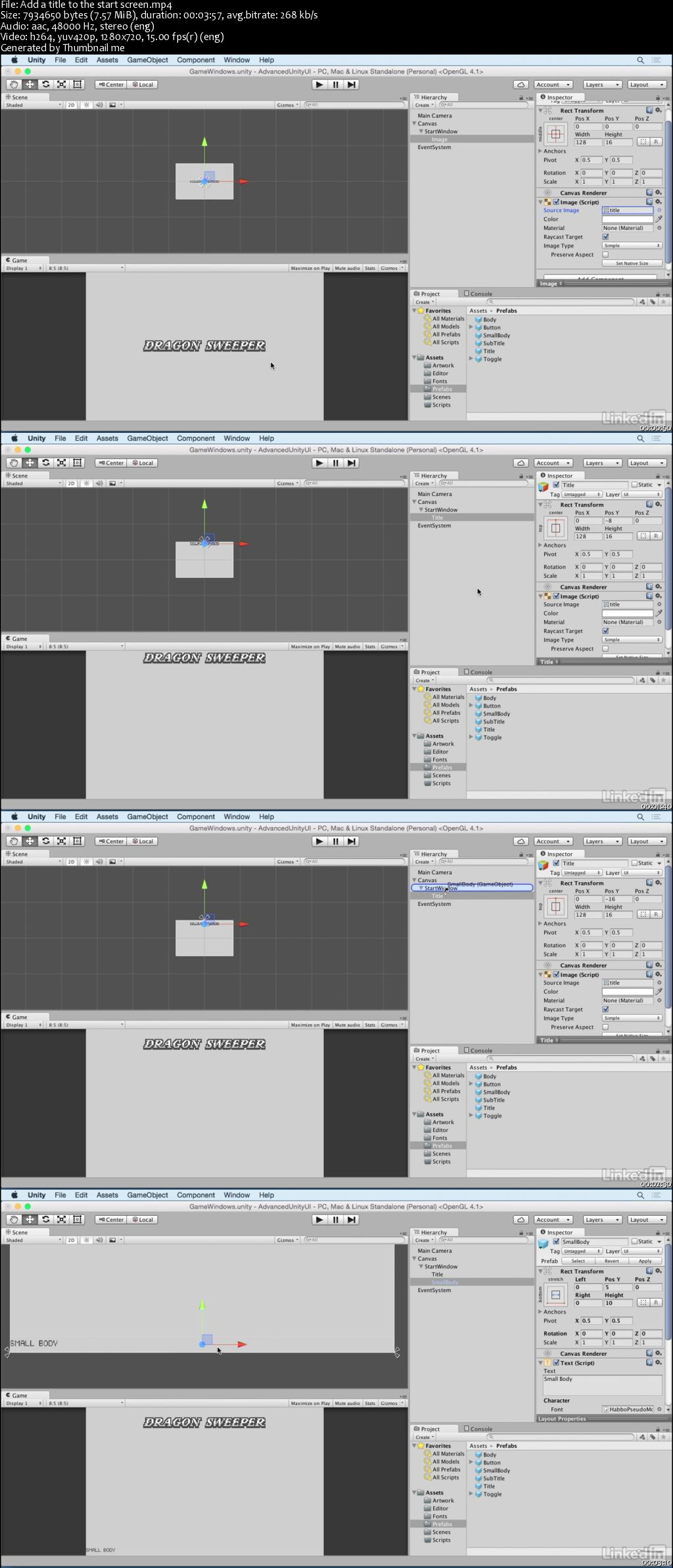Click the Play button in the first frame

point(319,84)
